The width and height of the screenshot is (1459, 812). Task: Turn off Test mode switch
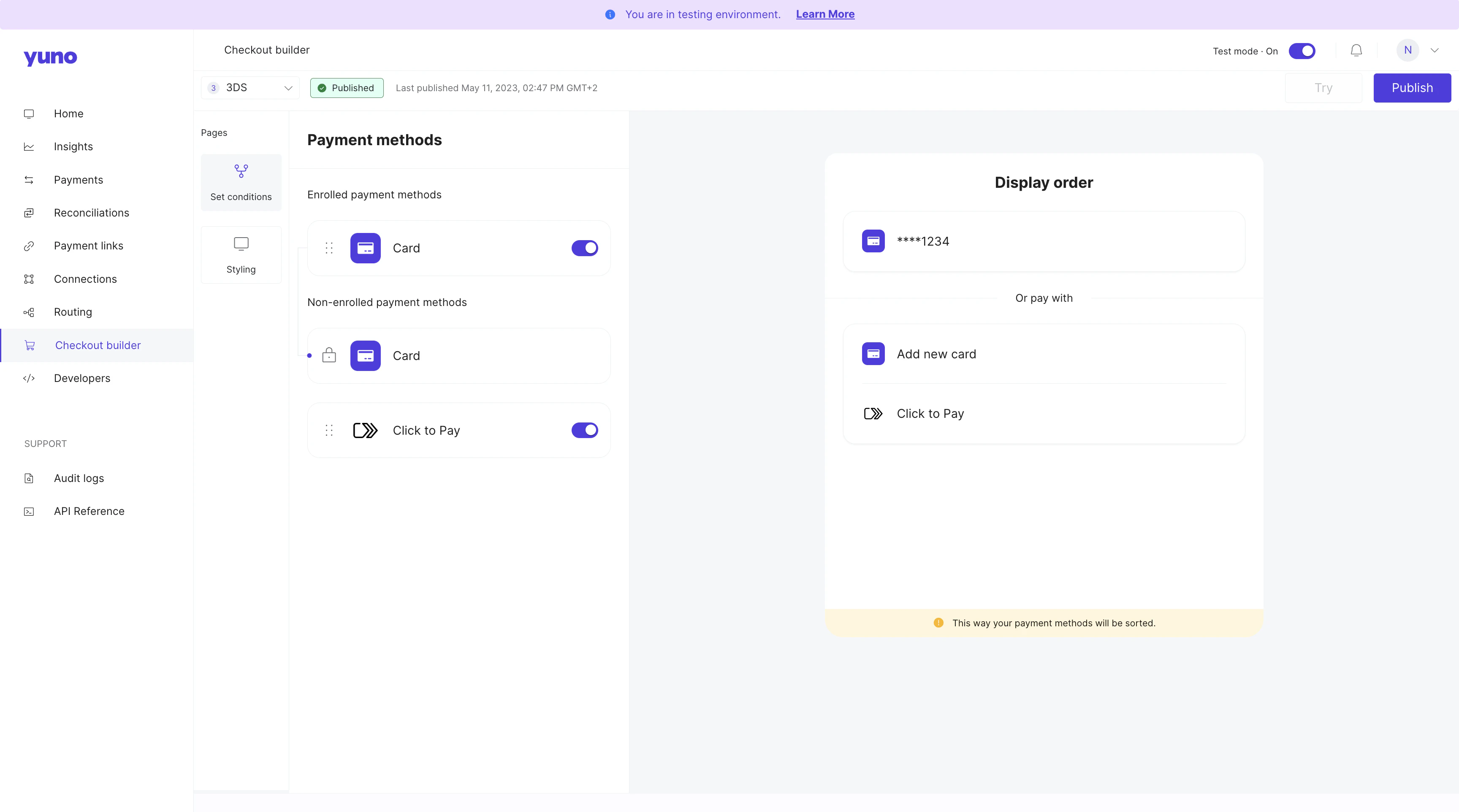coord(1302,51)
